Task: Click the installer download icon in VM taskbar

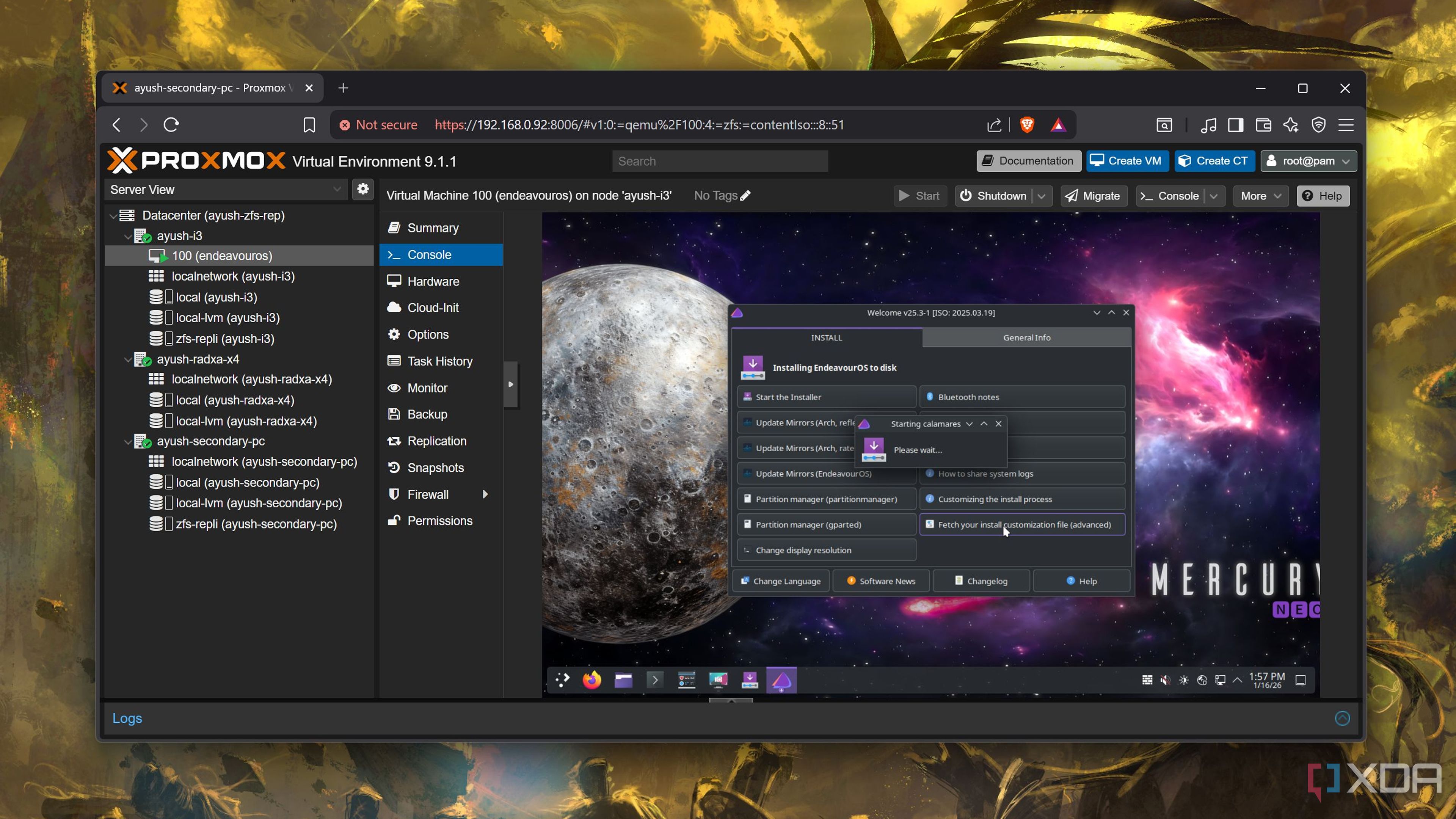Action: click(750, 680)
